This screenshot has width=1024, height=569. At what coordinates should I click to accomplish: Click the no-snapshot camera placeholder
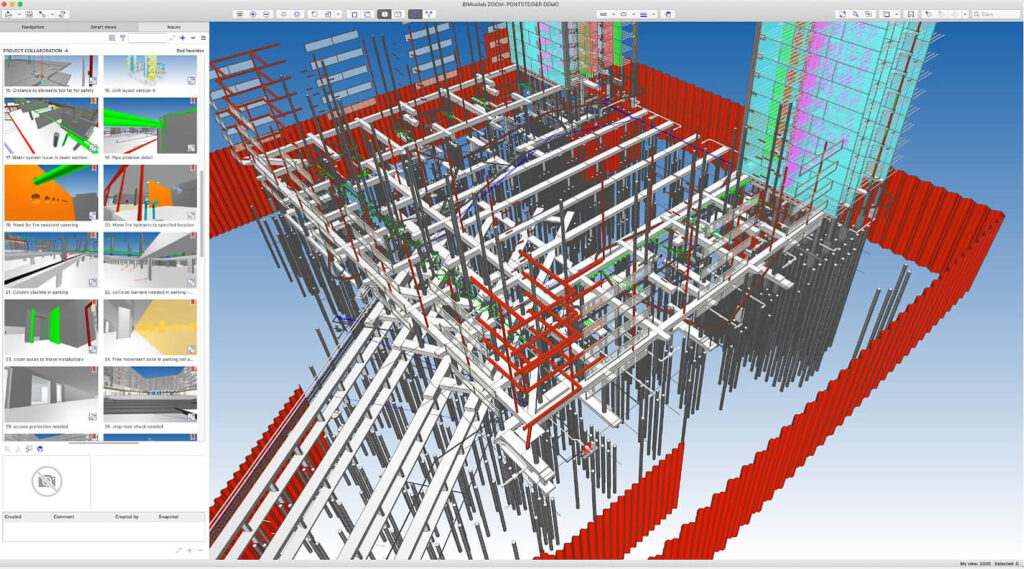(47, 481)
